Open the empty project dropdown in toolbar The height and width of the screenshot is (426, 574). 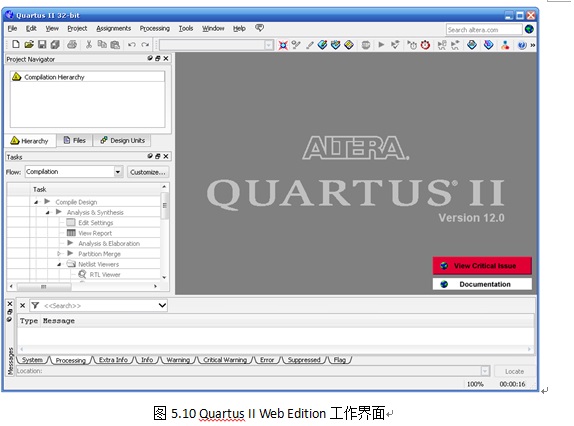[x=268, y=45]
